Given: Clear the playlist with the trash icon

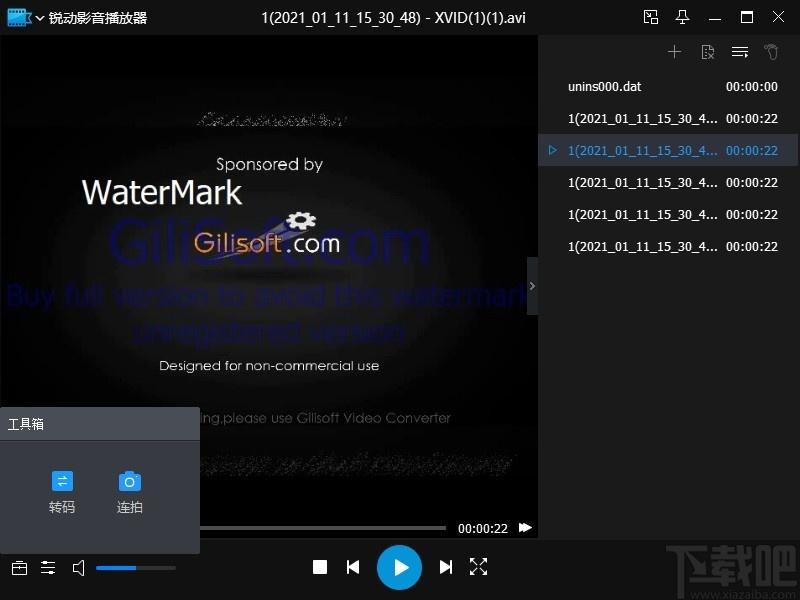Looking at the screenshot, I should 771,52.
